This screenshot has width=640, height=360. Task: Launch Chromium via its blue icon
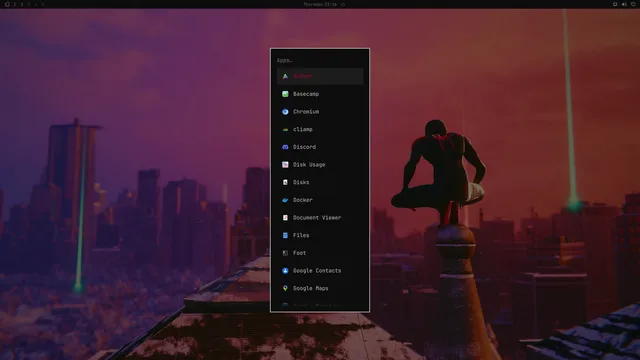click(x=285, y=111)
